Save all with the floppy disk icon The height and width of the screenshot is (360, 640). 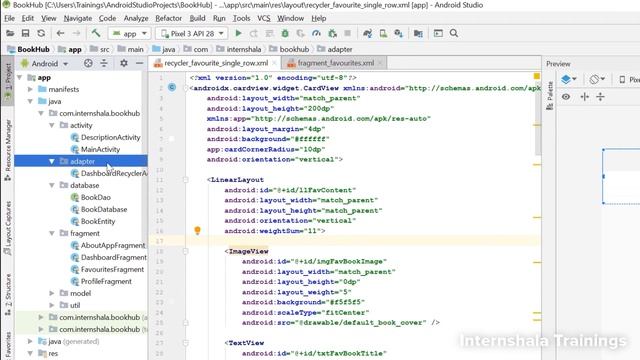[x=25, y=33]
